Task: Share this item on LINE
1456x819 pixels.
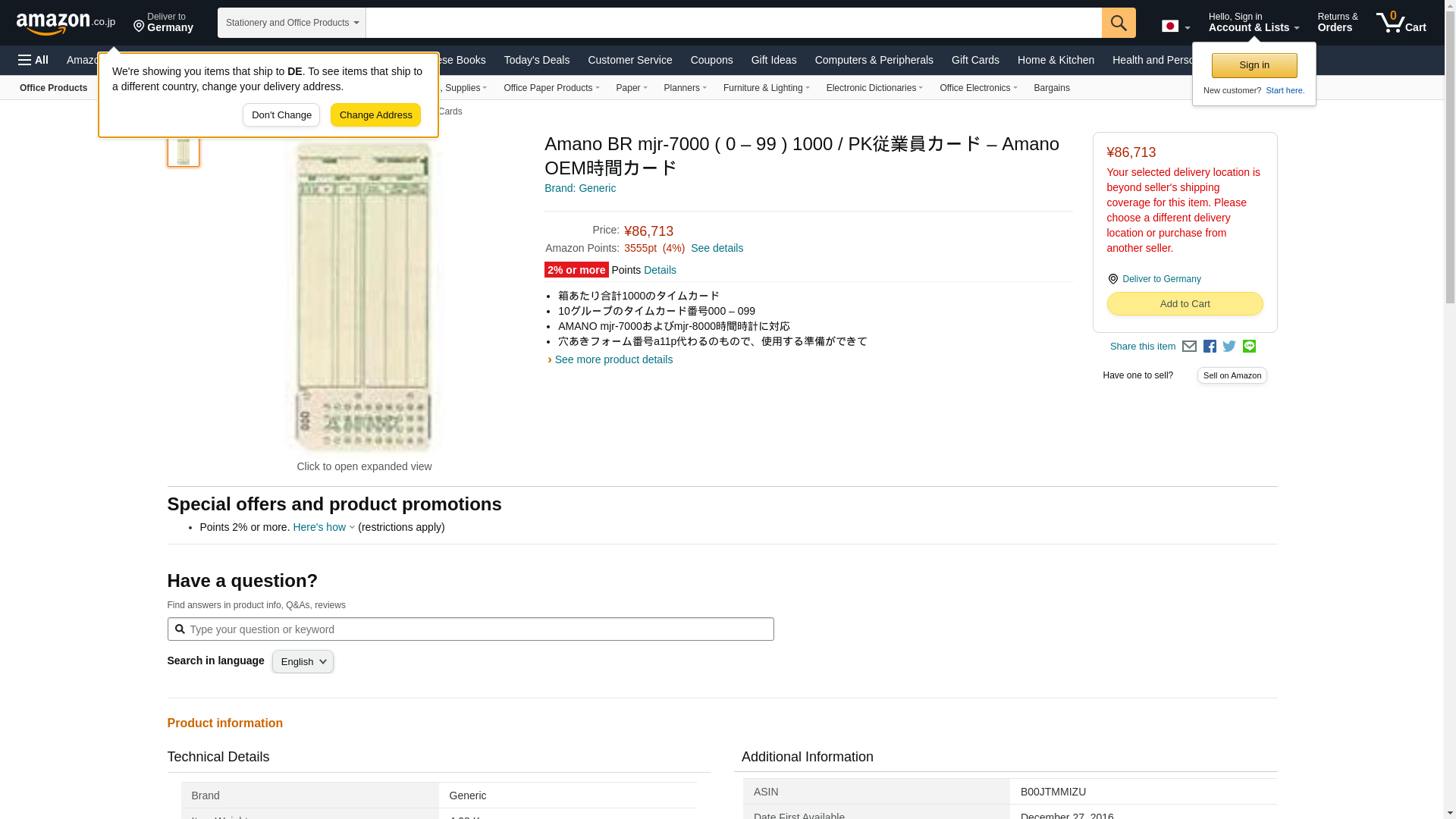Action: (x=1249, y=347)
